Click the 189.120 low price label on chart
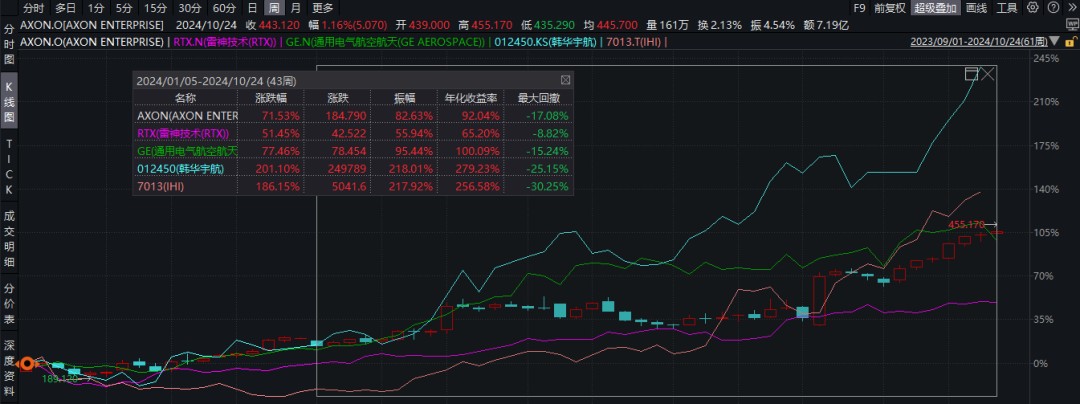 click(59, 378)
